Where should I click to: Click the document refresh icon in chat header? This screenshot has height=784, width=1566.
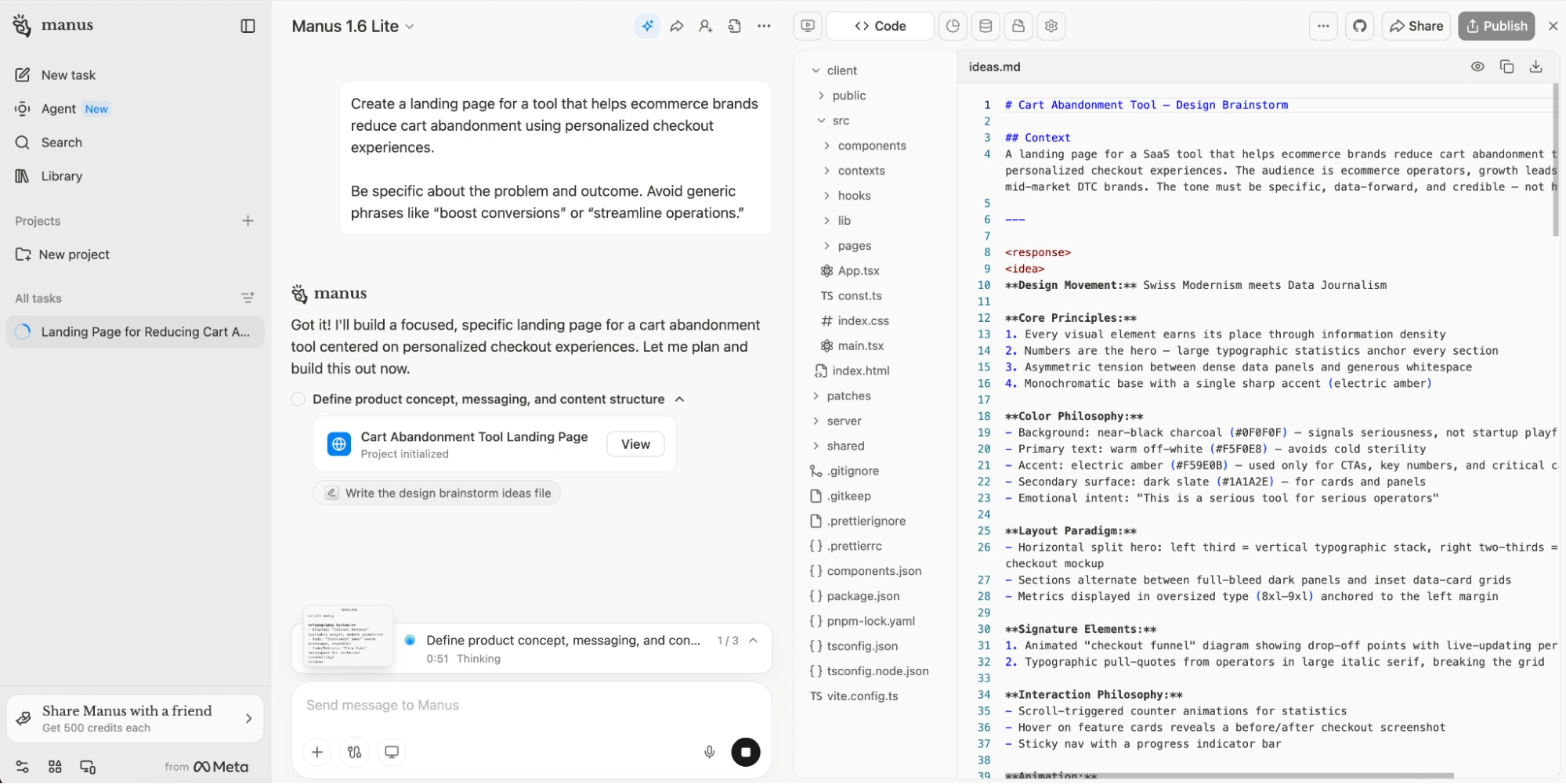coord(735,26)
